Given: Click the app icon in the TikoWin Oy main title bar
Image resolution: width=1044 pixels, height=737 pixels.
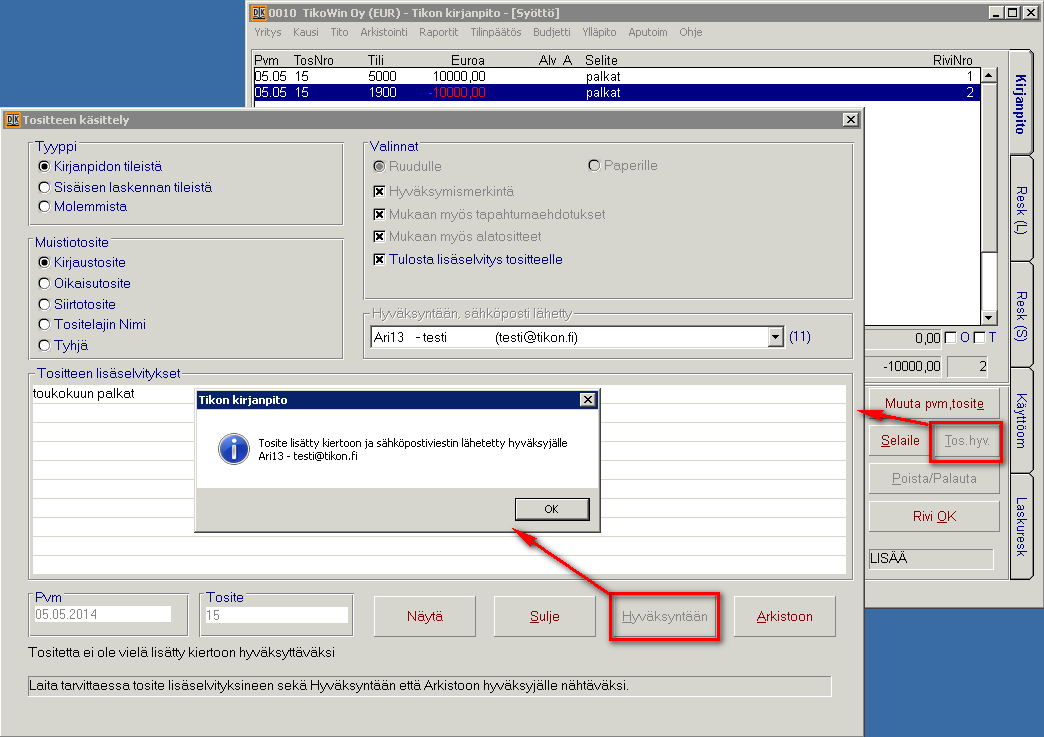Looking at the screenshot, I should pos(259,13).
